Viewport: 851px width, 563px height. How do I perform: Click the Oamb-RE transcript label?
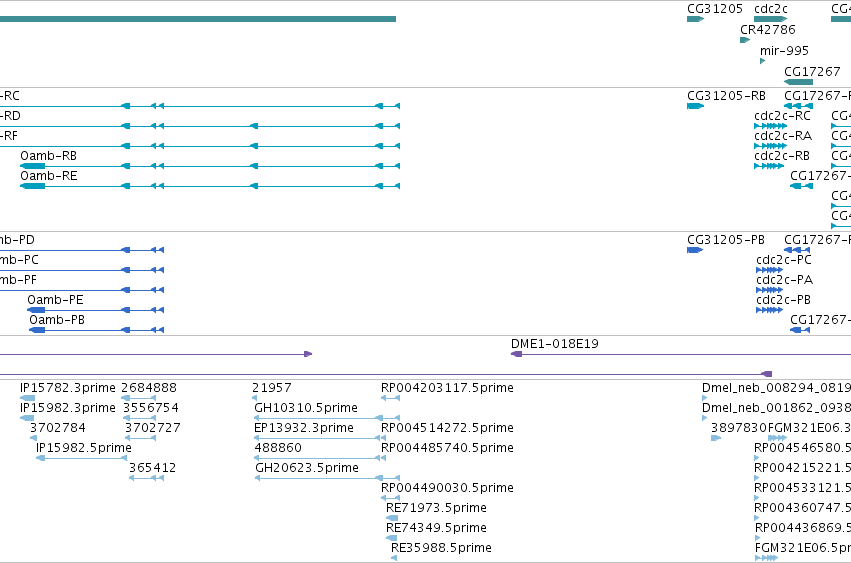tap(48, 176)
